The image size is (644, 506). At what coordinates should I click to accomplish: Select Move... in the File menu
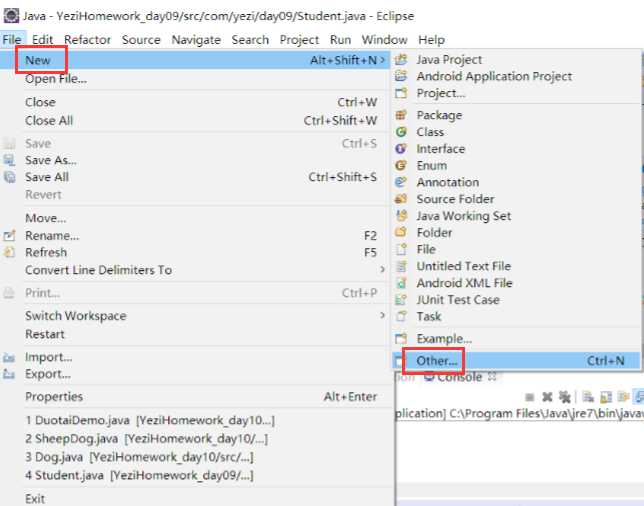pyautogui.click(x=195, y=218)
